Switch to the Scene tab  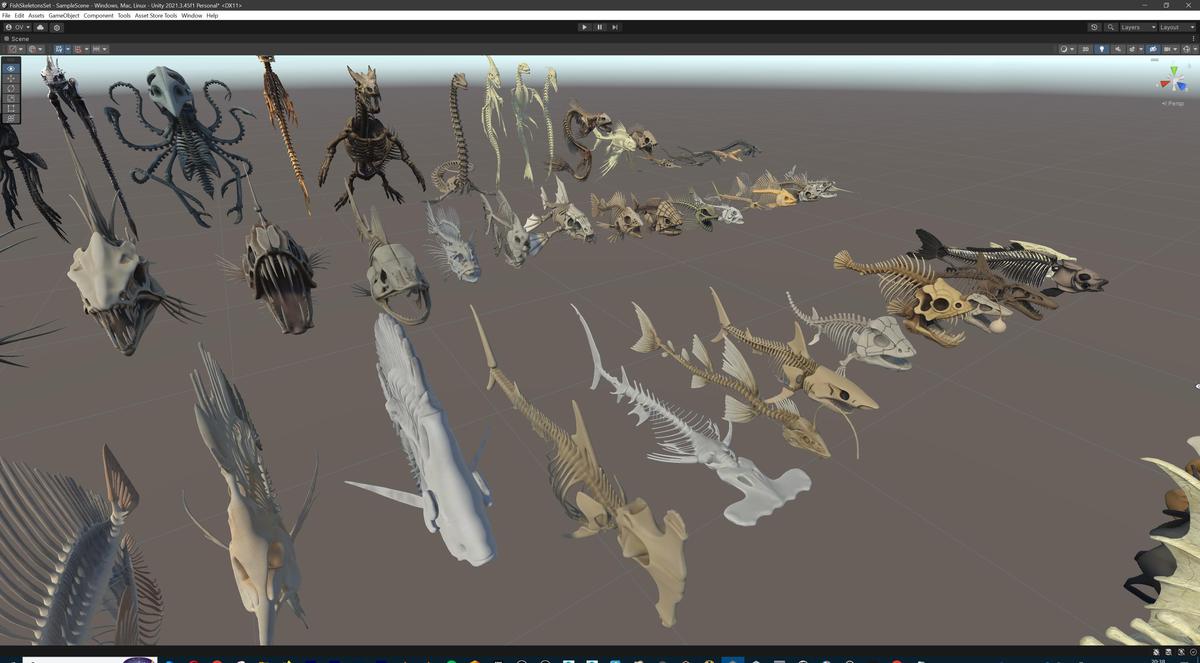[x=17, y=38]
